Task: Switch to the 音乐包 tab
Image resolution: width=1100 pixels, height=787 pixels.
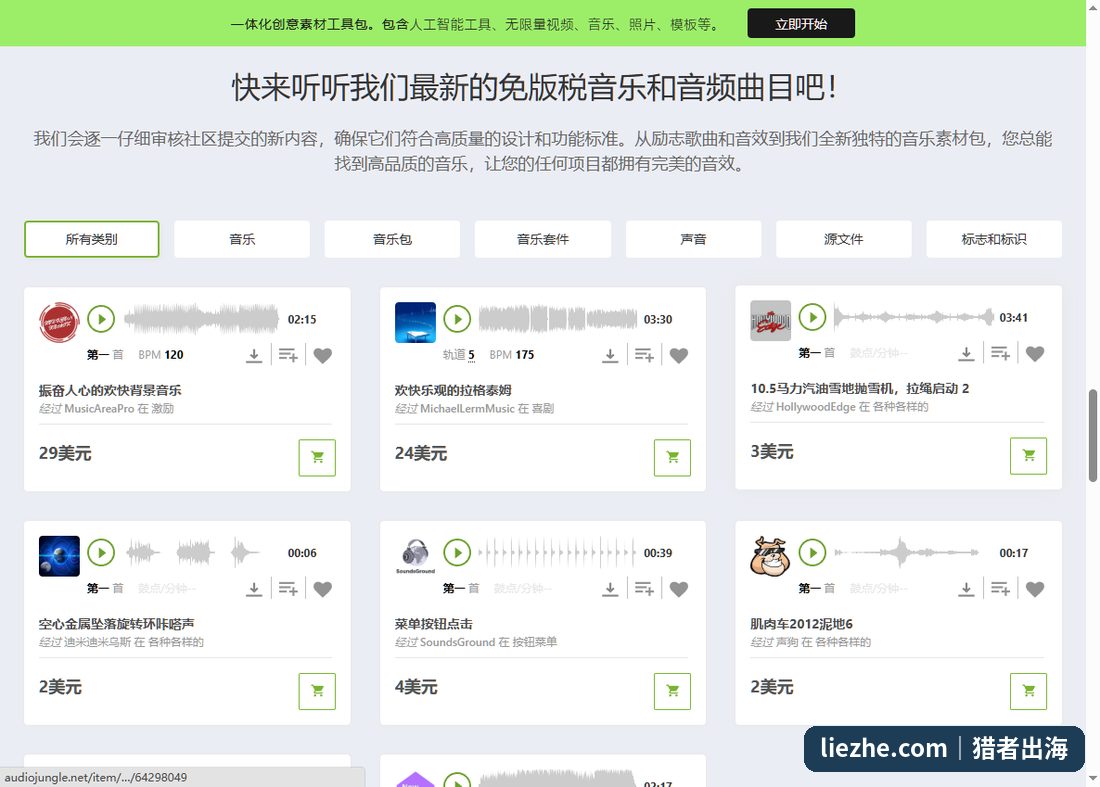Action: click(392, 239)
